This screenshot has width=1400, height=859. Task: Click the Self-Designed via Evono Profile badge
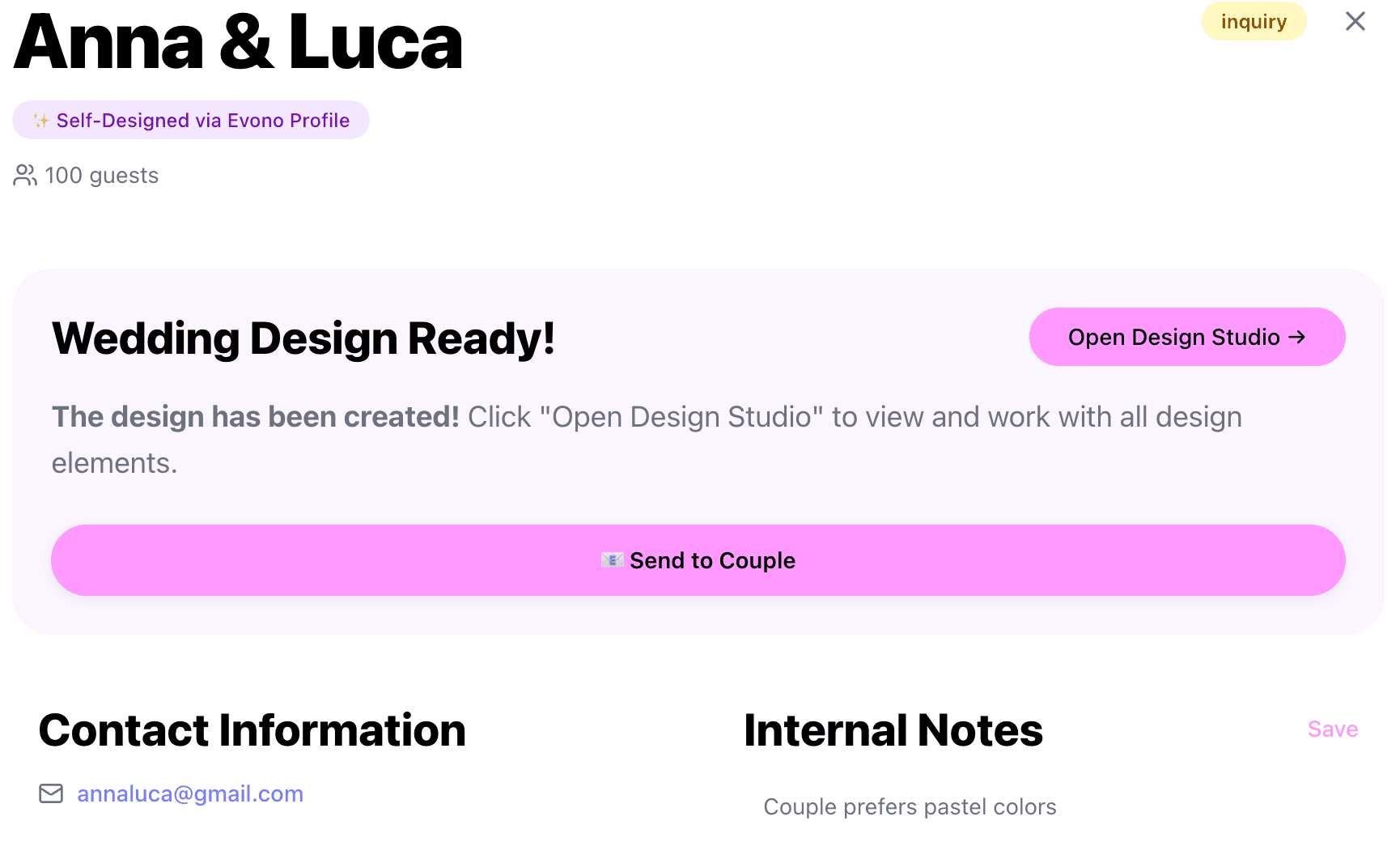(191, 121)
